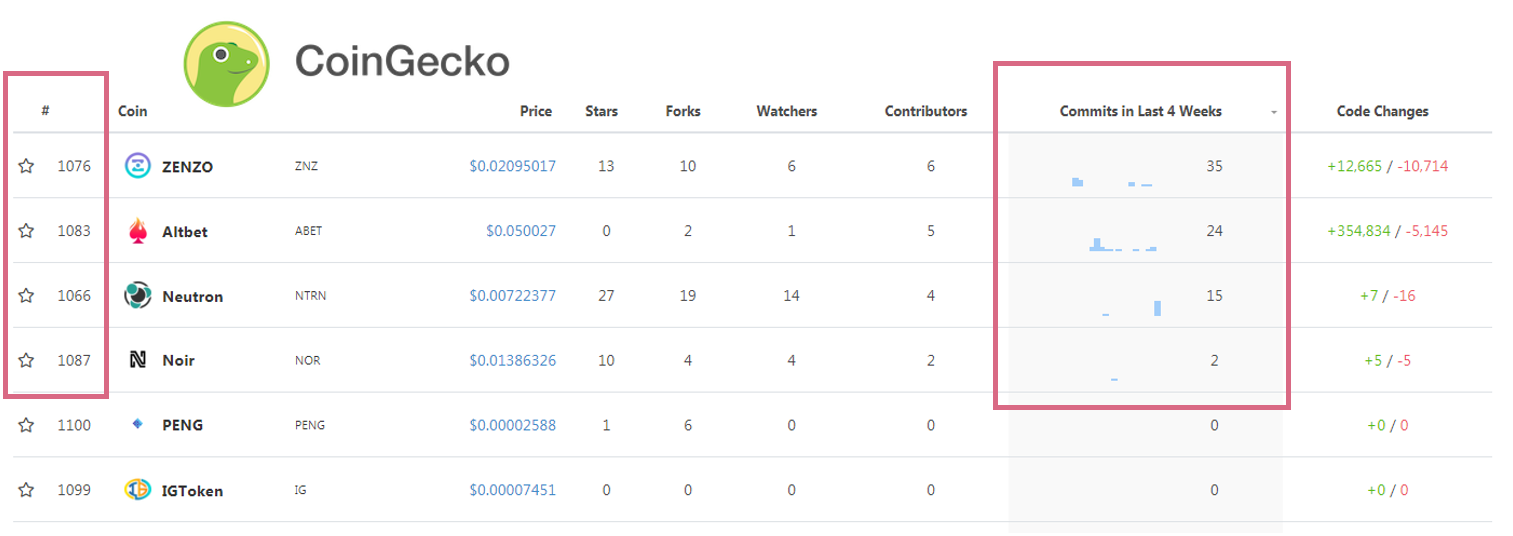Click the Noir N logo icon
Image resolution: width=1513 pixels, height=536 pixels.
click(x=138, y=360)
